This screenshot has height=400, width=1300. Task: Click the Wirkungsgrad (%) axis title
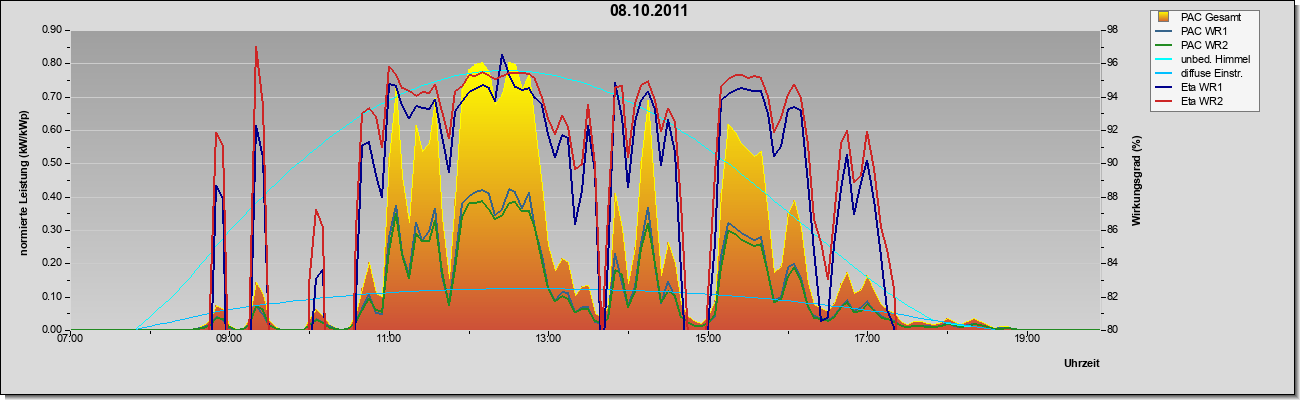(x=1137, y=180)
